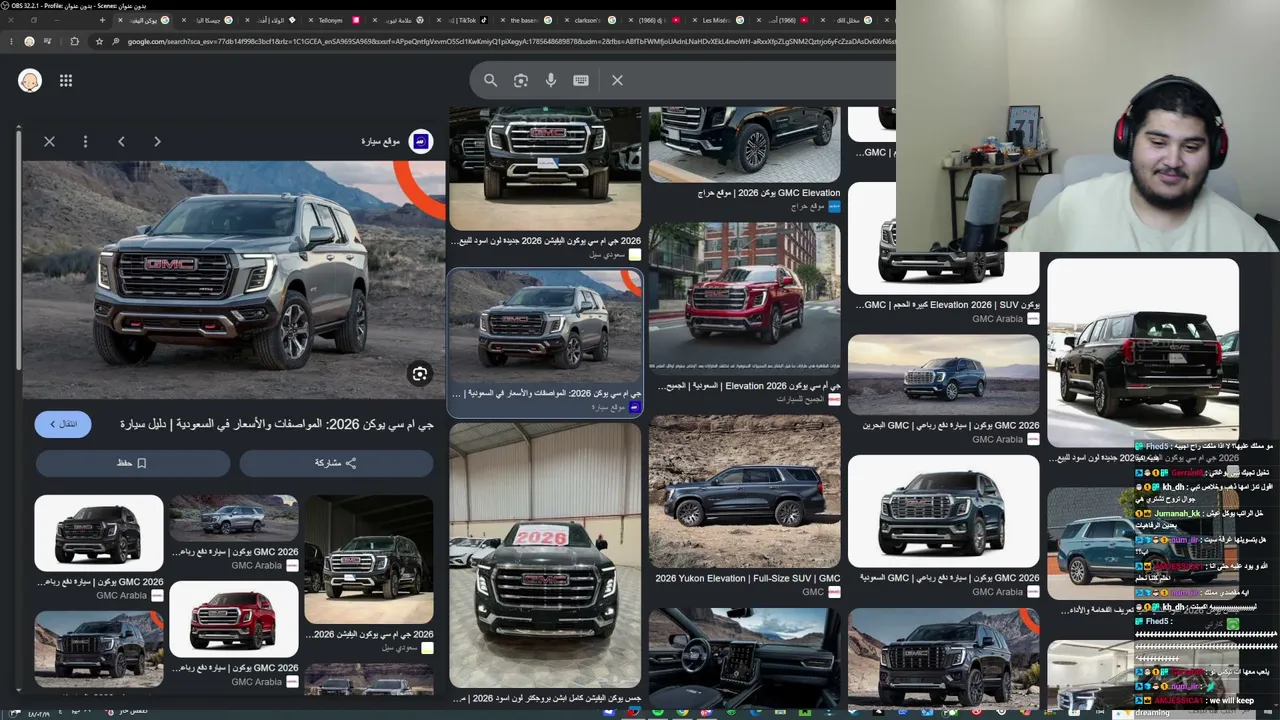Open the large Yukon preview image
Image resolution: width=1280 pixels, height=720 pixels.
tap(234, 281)
